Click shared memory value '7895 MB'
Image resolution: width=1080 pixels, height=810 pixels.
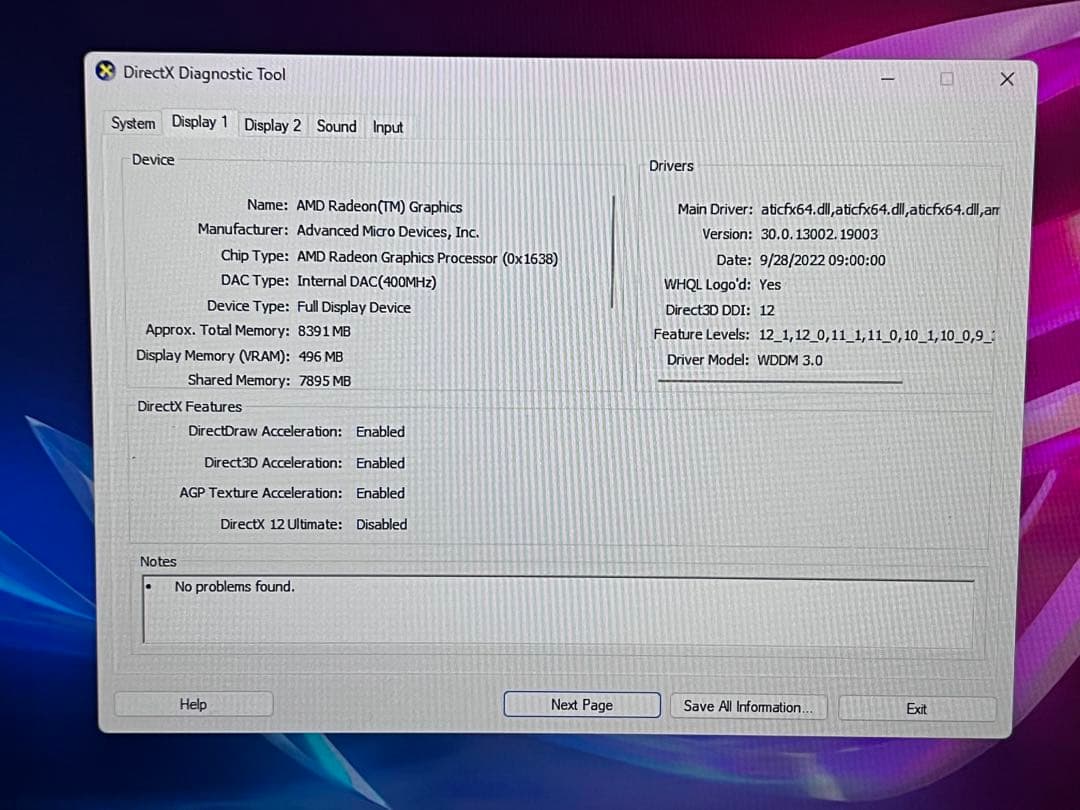(x=324, y=381)
